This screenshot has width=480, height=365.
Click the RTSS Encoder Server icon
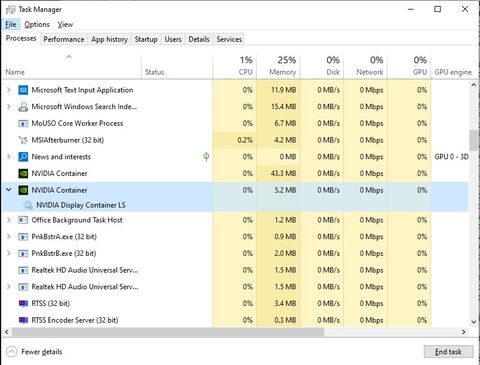(x=23, y=320)
